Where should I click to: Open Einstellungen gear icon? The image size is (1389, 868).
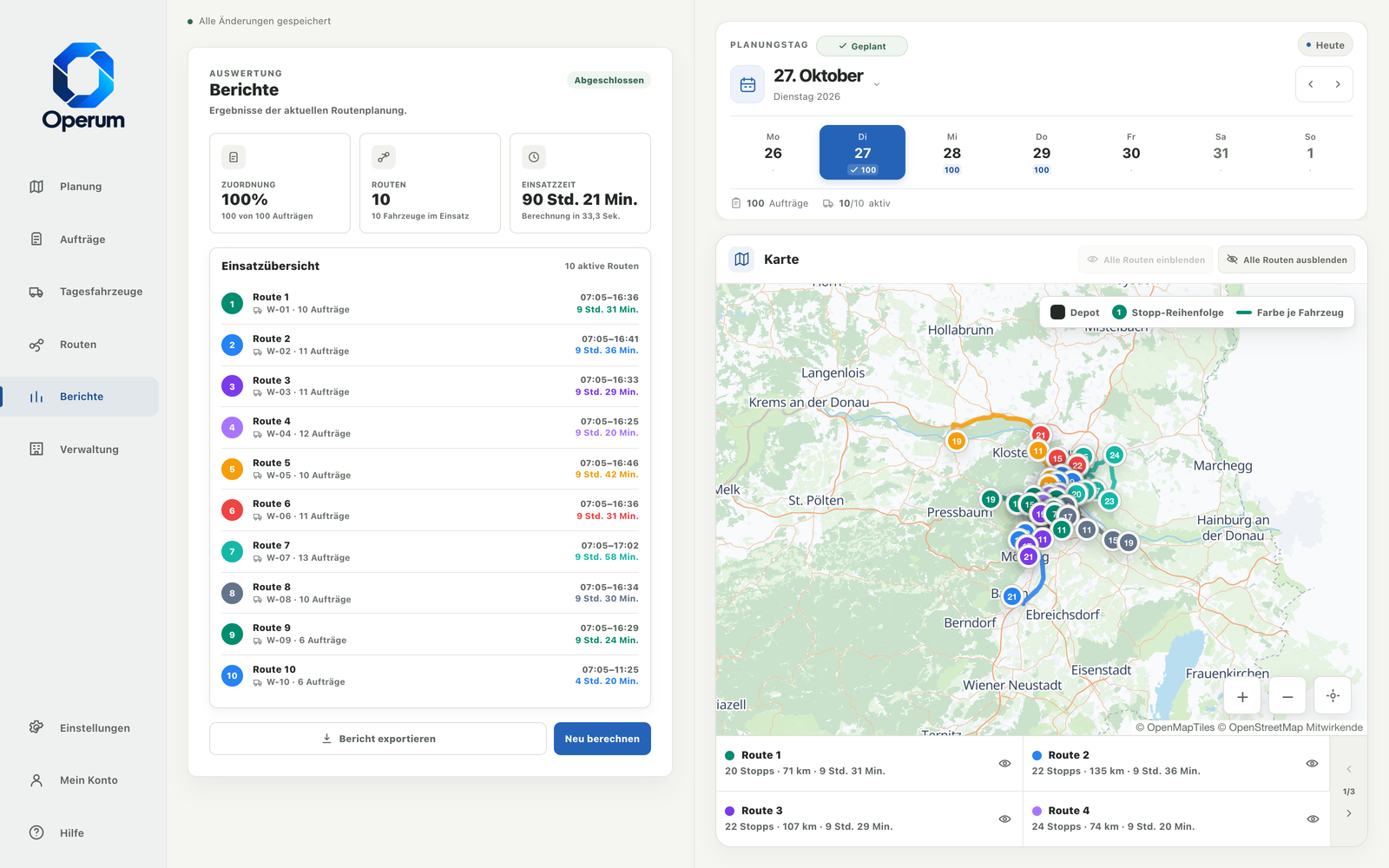36,727
